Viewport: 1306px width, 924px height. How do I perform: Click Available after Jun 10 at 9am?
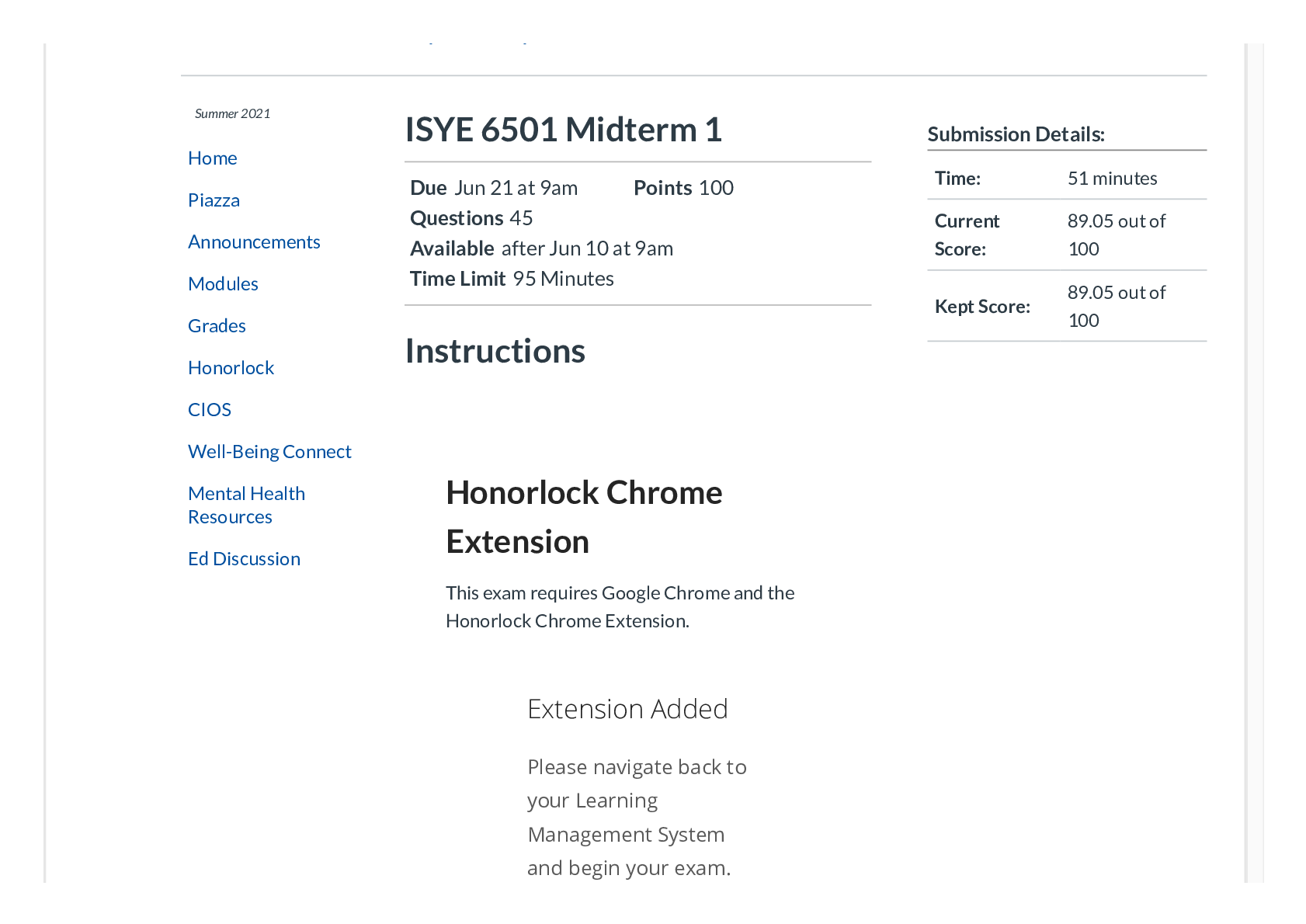click(x=541, y=248)
